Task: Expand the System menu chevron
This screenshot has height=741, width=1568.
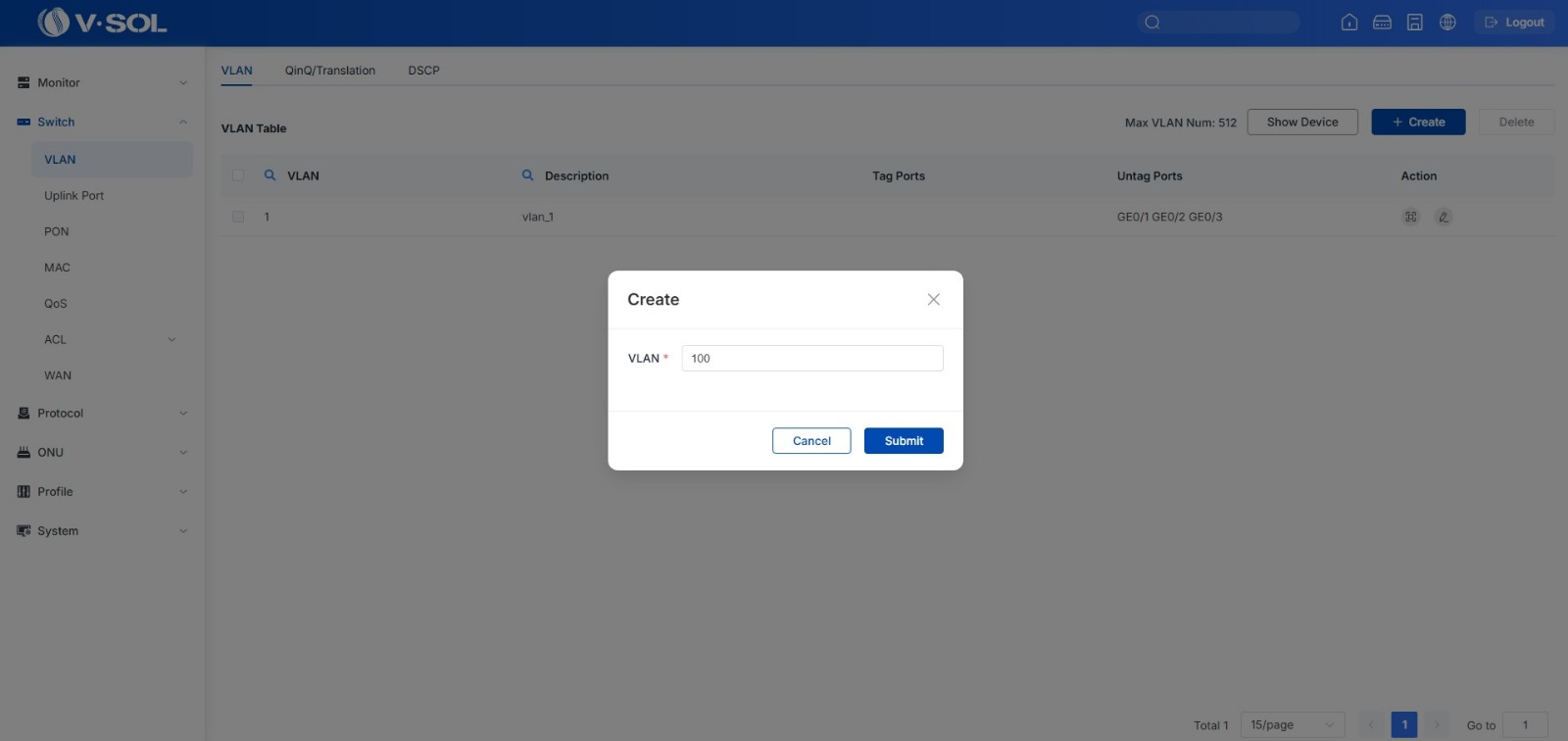Action: (183, 531)
